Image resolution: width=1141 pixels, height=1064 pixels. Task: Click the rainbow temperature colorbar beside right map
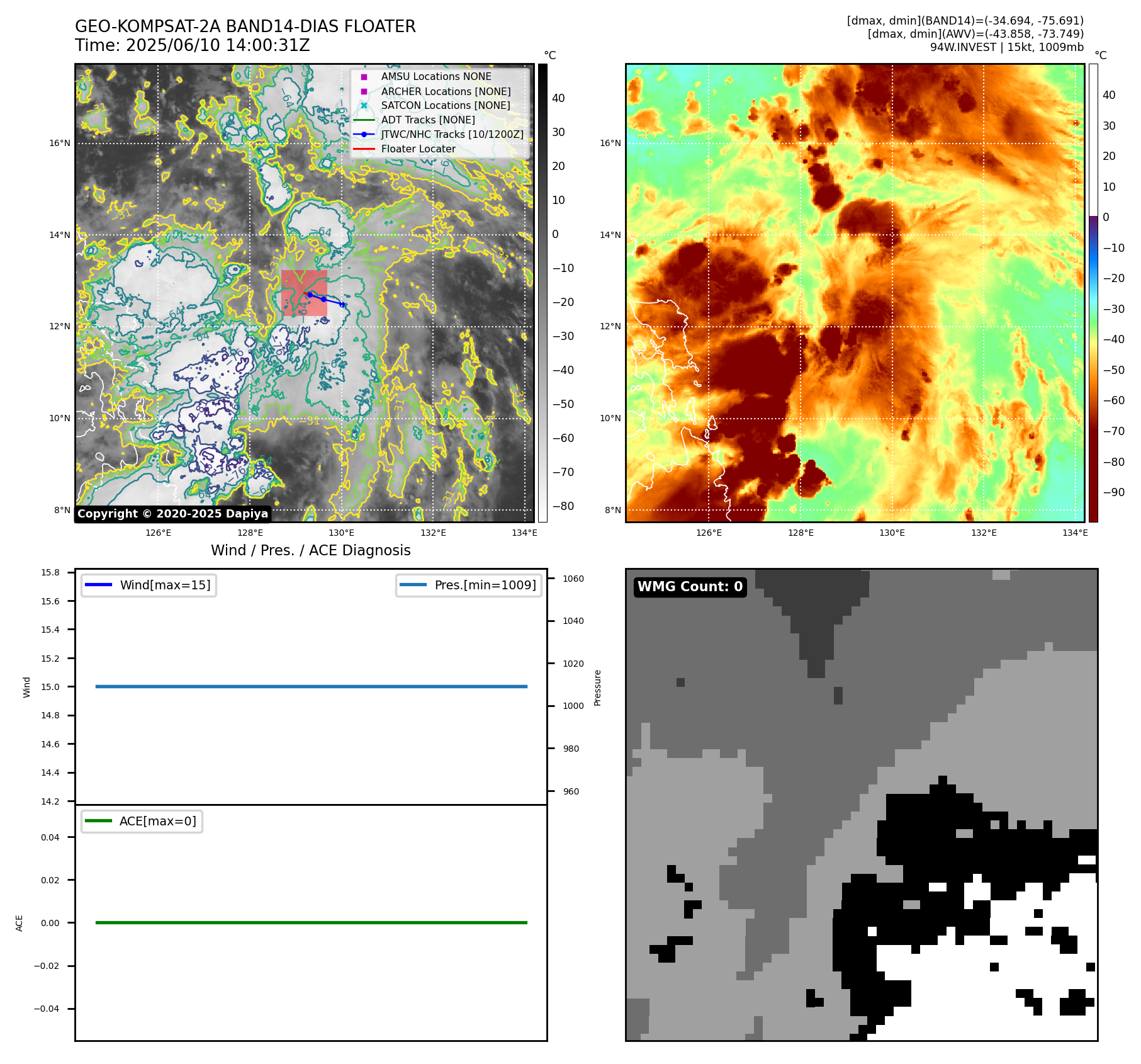point(1093,293)
